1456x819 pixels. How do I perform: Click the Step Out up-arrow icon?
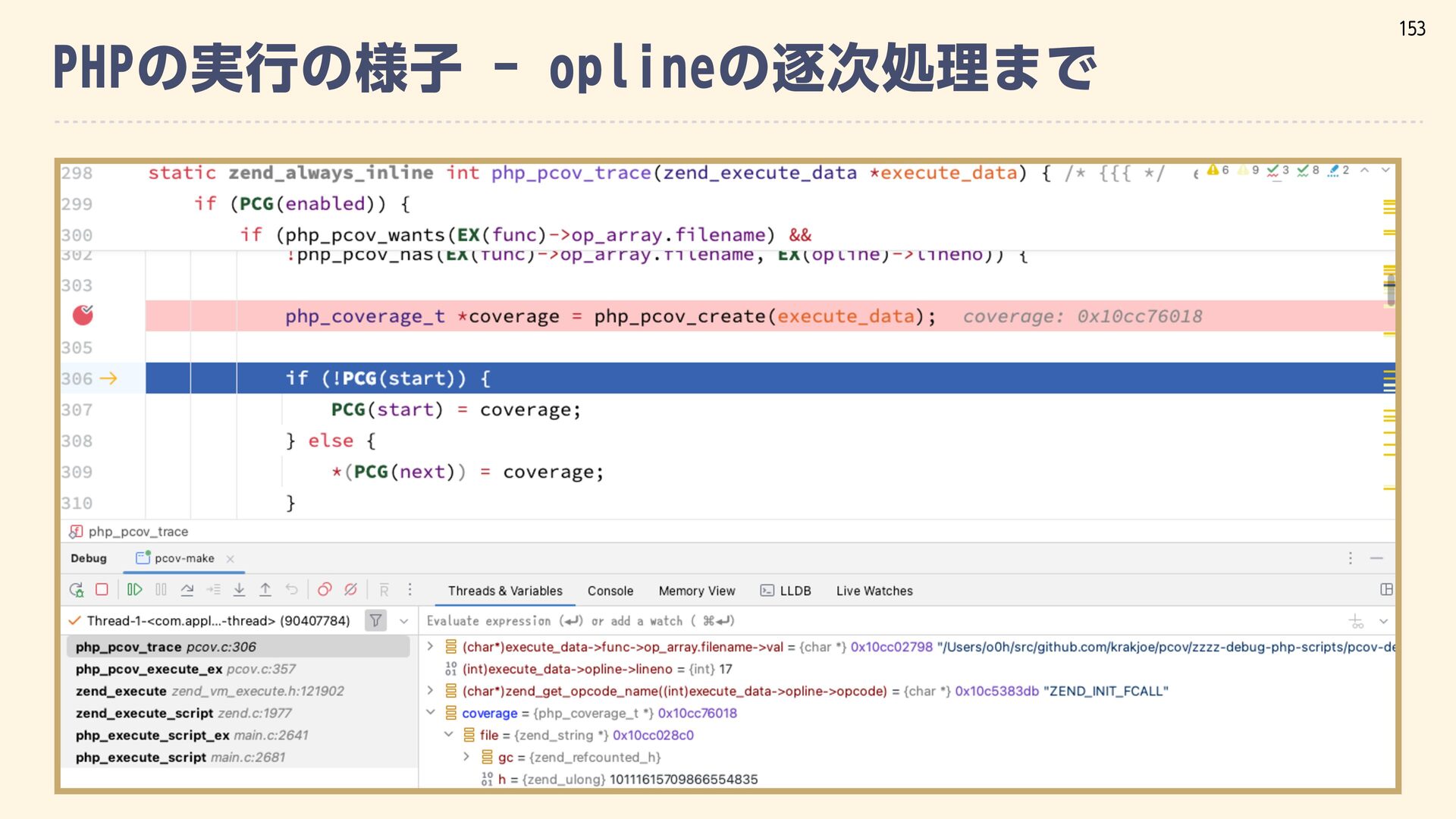265,590
